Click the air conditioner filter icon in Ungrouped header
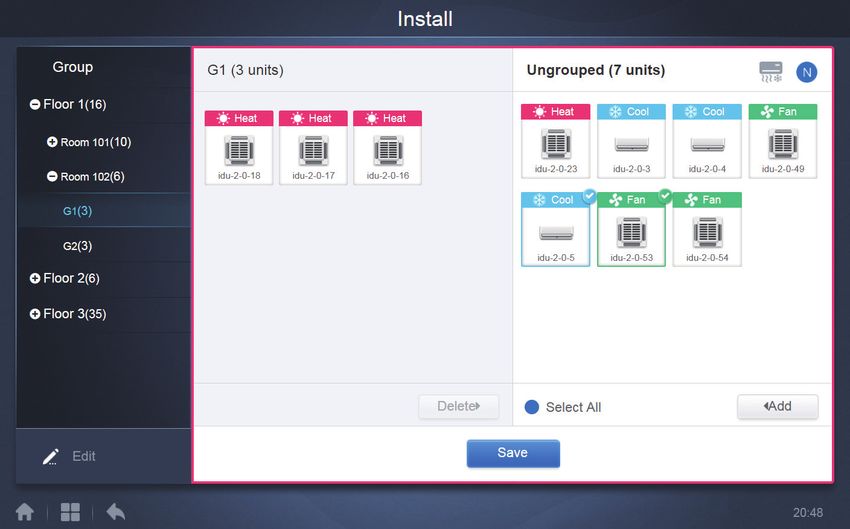This screenshot has width=850, height=529. click(x=771, y=72)
